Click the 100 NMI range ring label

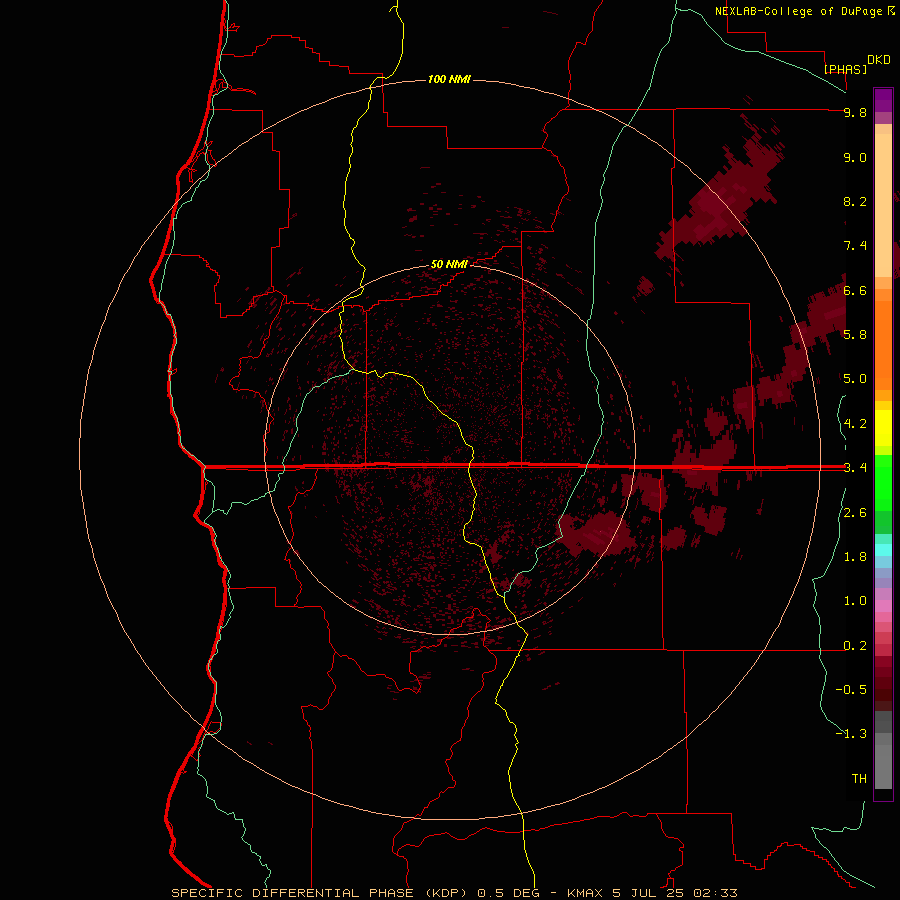tap(449, 79)
